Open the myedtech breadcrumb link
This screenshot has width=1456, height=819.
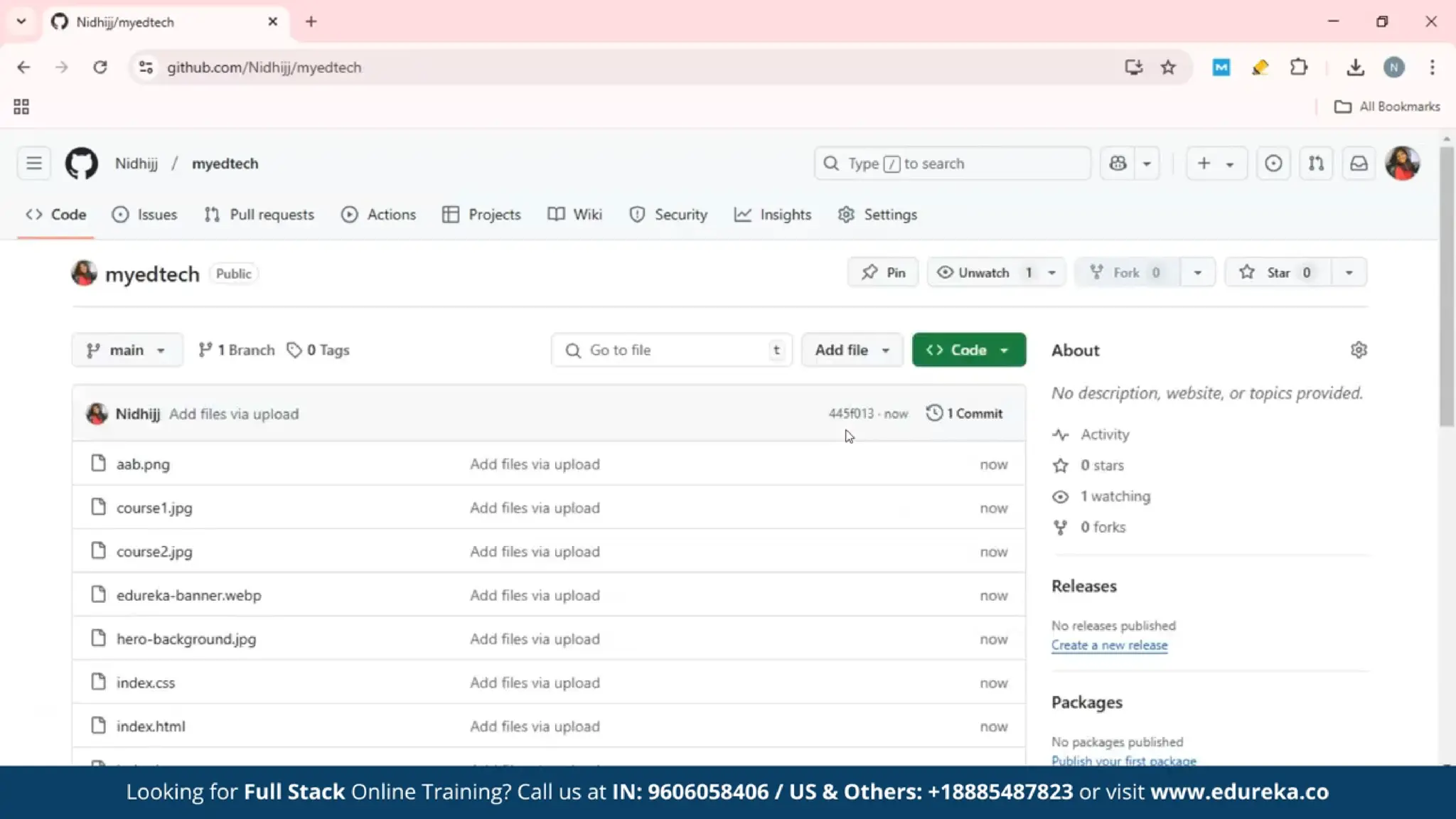(x=225, y=164)
